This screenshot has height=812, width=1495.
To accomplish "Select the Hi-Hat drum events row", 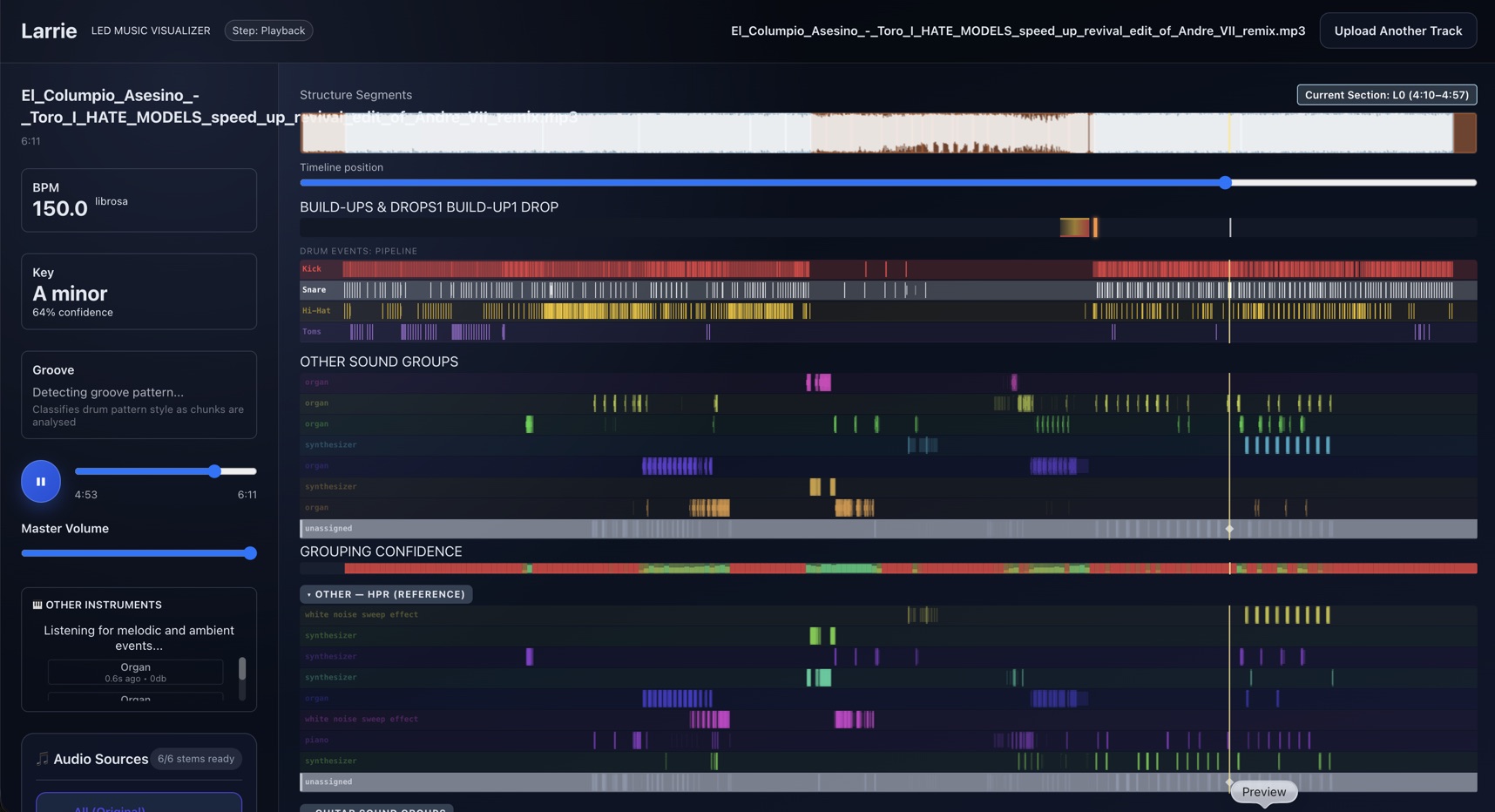I will [x=888, y=311].
